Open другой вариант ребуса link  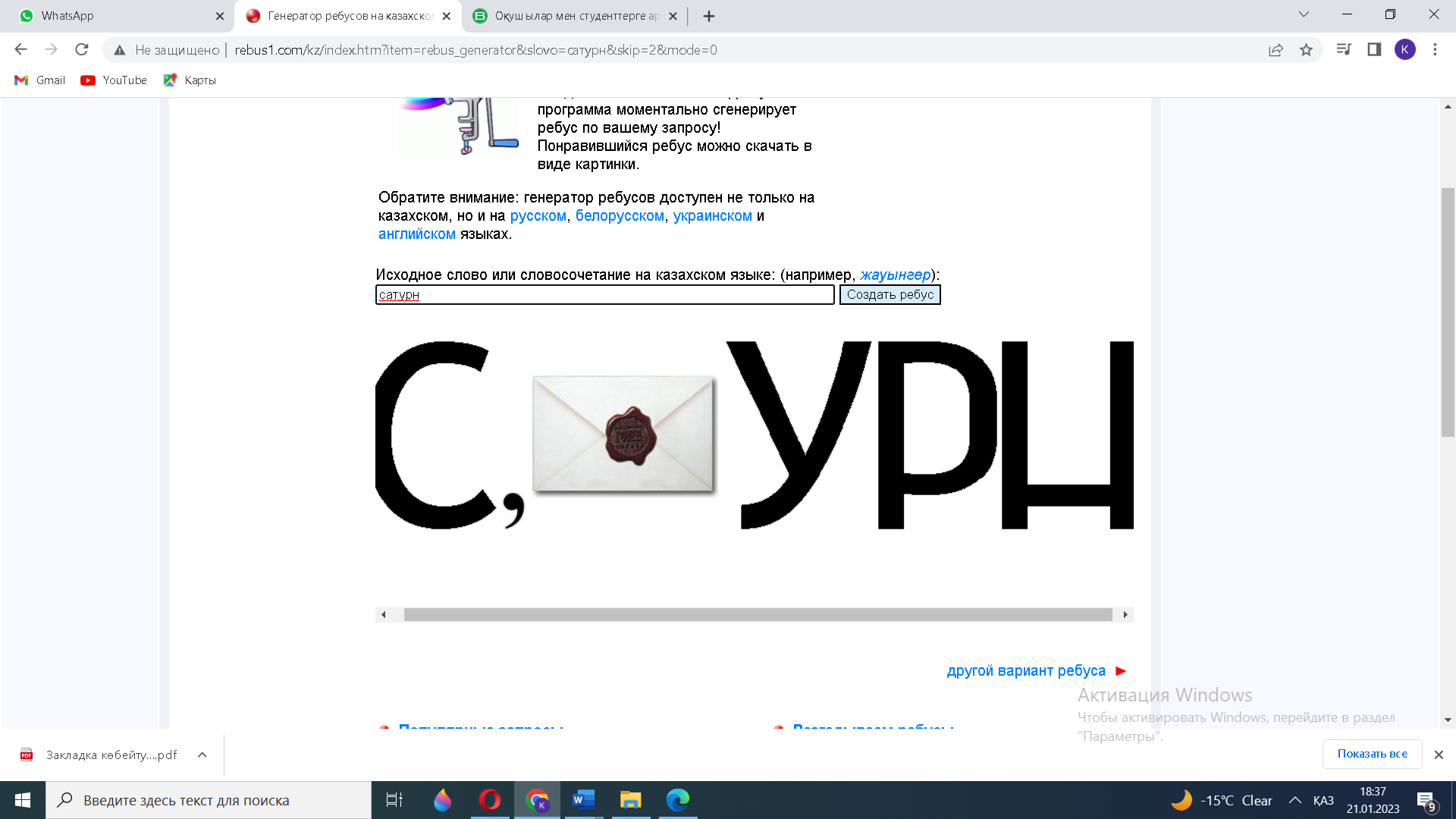tap(1026, 670)
